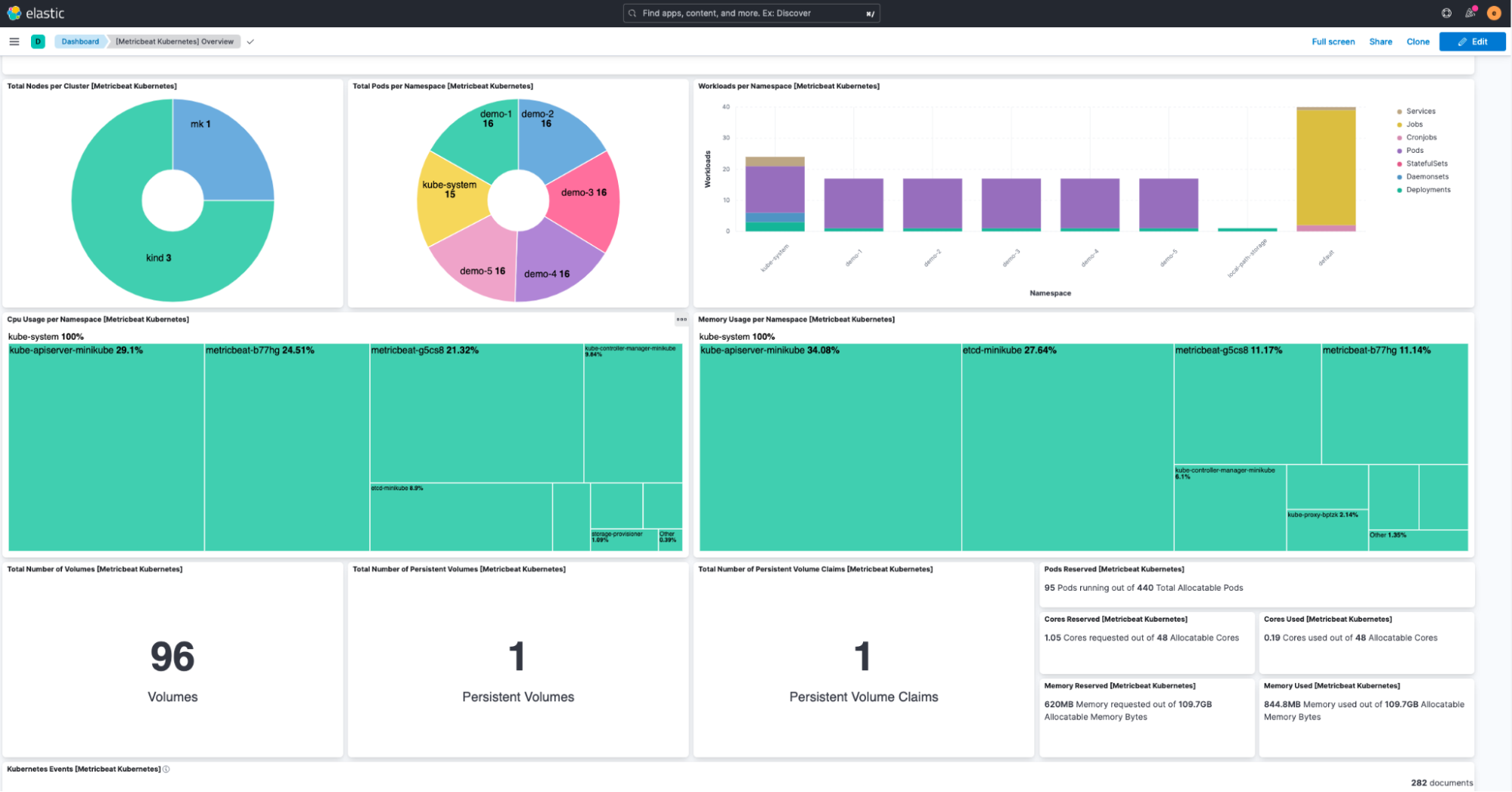The width and height of the screenshot is (1512, 792).
Task: Select kube-proxy-bptzk 2.14% memory cell
Action: (x=1327, y=530)
